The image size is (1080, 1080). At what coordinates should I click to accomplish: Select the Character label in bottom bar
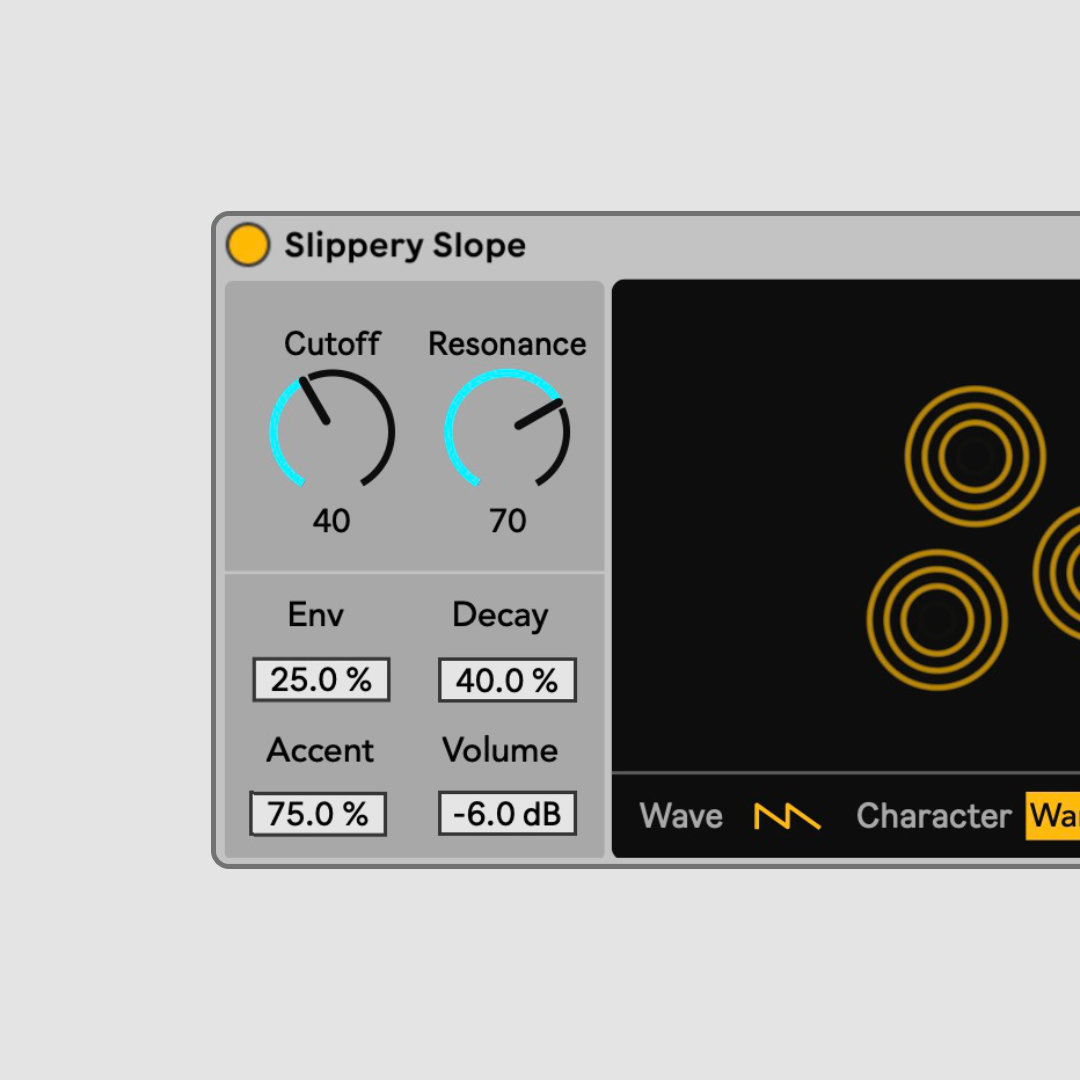[x=933, y=816]
